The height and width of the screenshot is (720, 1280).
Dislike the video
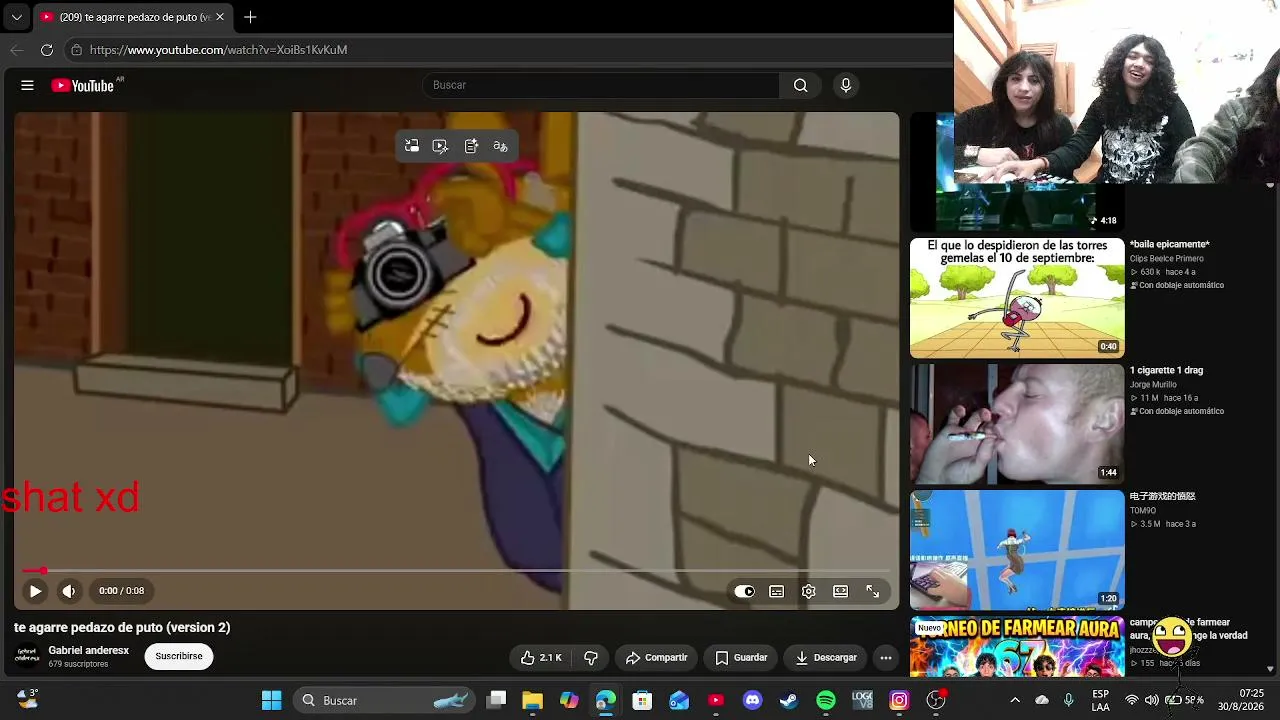[591, 657]
